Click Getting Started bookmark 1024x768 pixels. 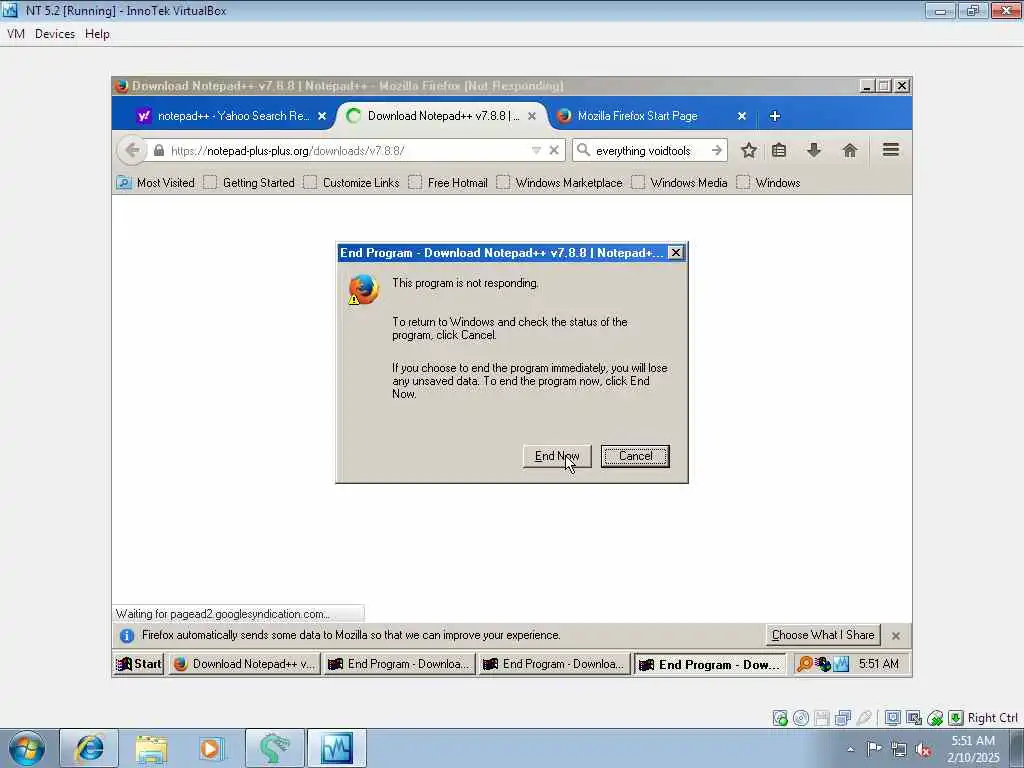[x=249, y=183]
